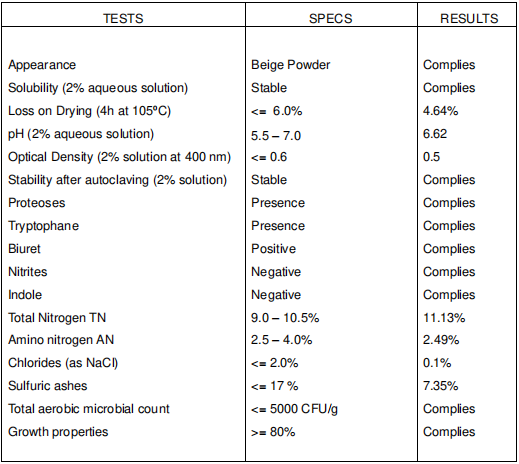The height and width of the screenshot is (464, 519).
Task: Select the Growth properties Complies result
Action: pyautogui.click(x=449, y=432)
